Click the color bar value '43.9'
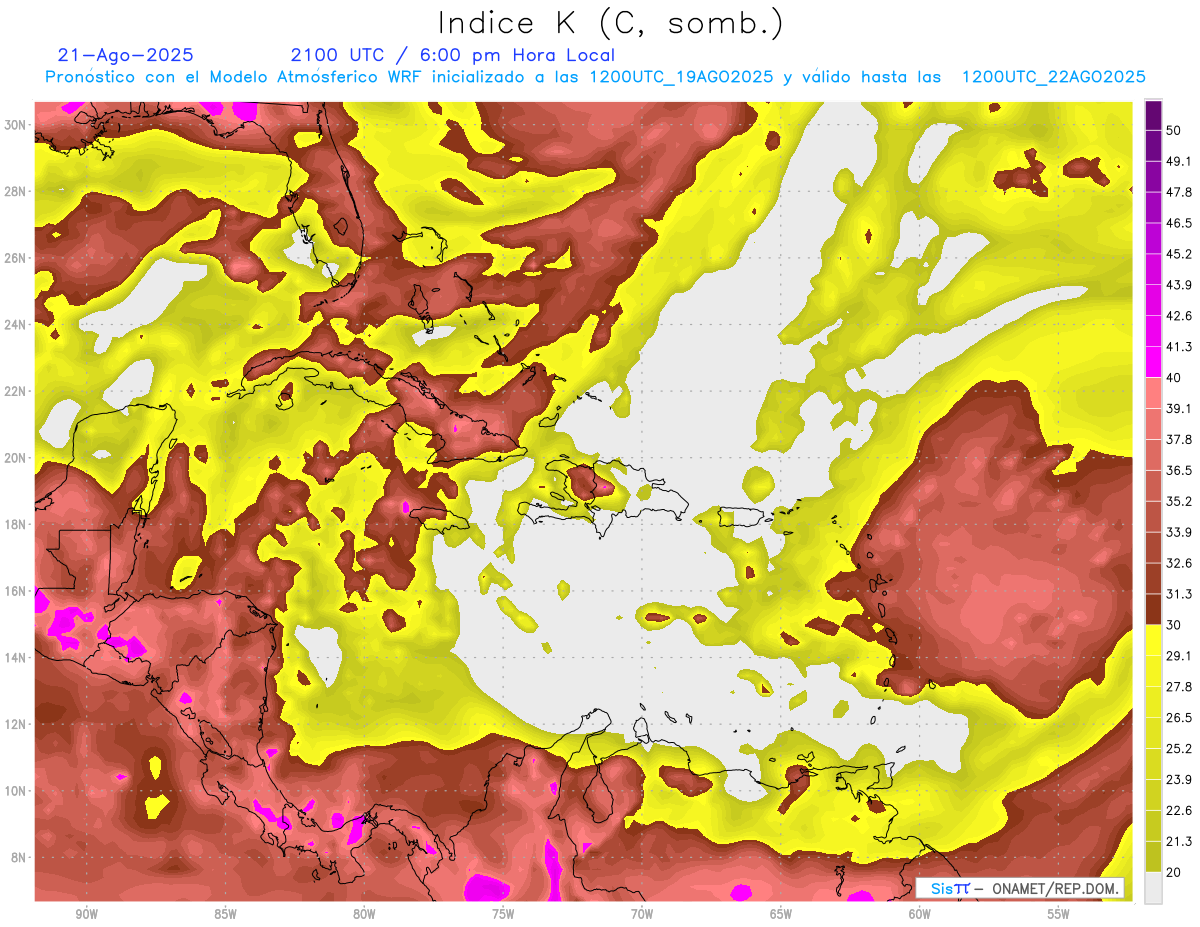 [1178, 285]
